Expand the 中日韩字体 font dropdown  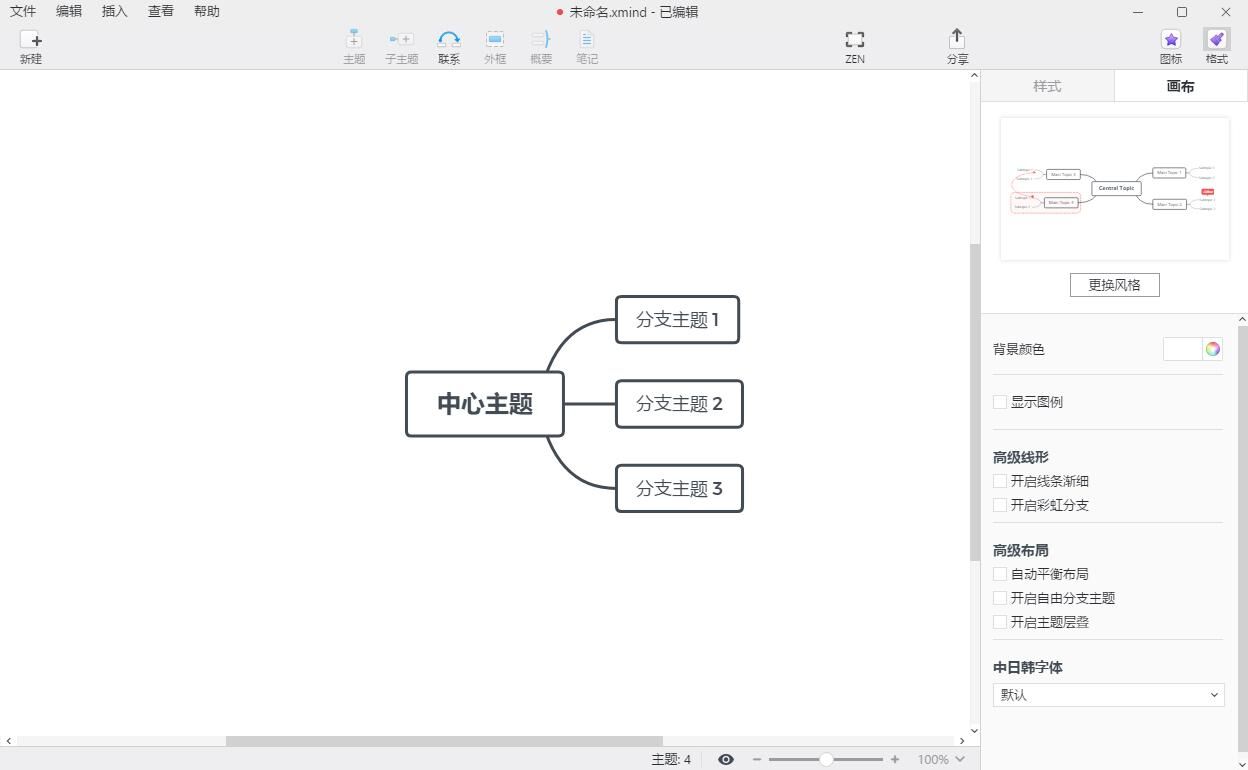click(x=1108, y=695)
